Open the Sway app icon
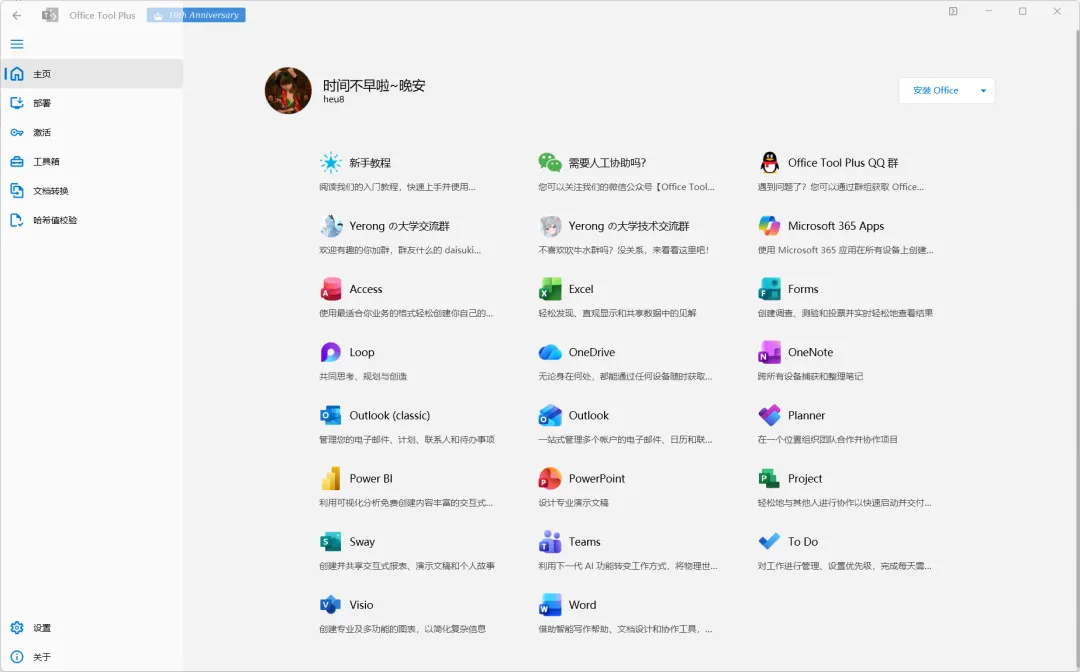This screenshot has height=672, width=1080. [331, 542]
